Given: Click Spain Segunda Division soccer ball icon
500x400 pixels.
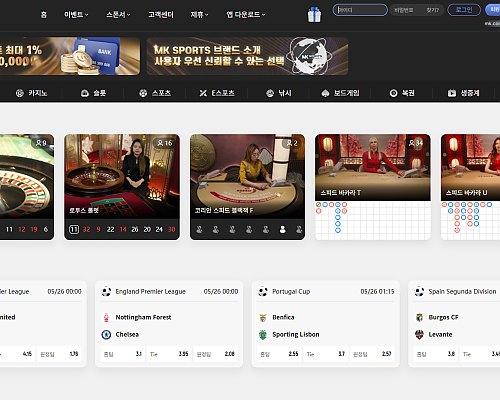Looking at the screenshot, I should click(419, 292).
